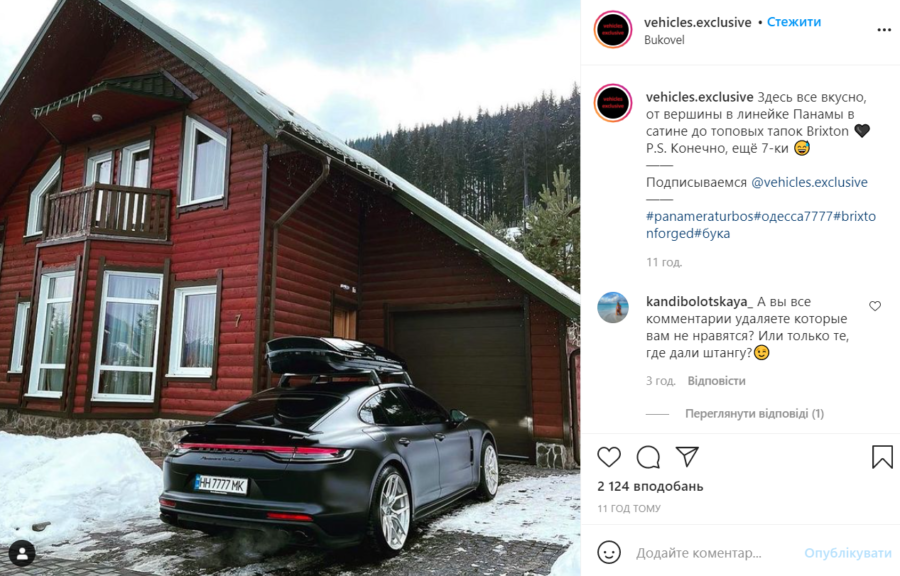This screenshot has height=576, width=900.
Task: Open the #panameraturbos hashtag
Action: tap(700, 216)
